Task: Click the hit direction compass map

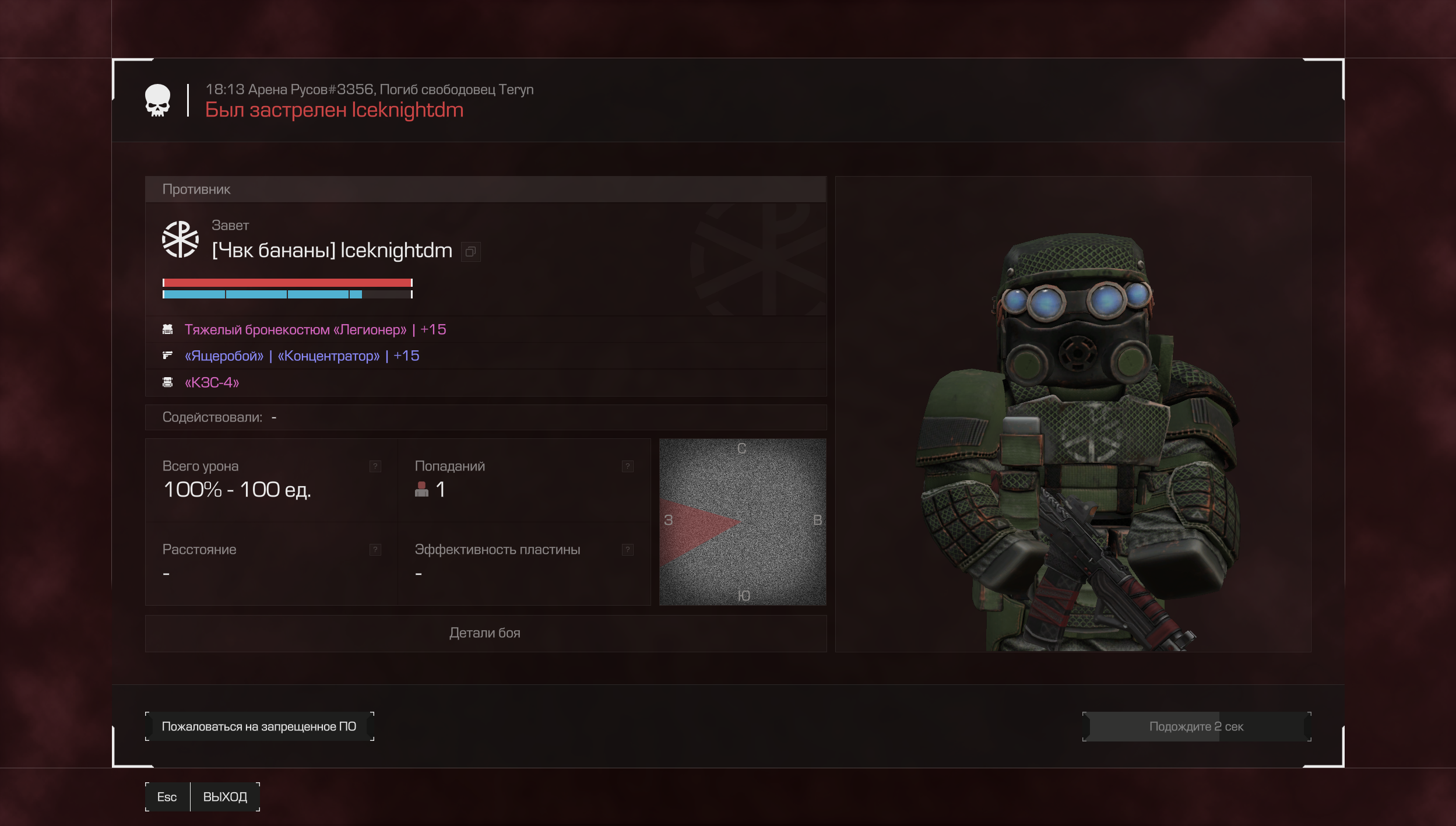Action: click(x=743, y=522)
